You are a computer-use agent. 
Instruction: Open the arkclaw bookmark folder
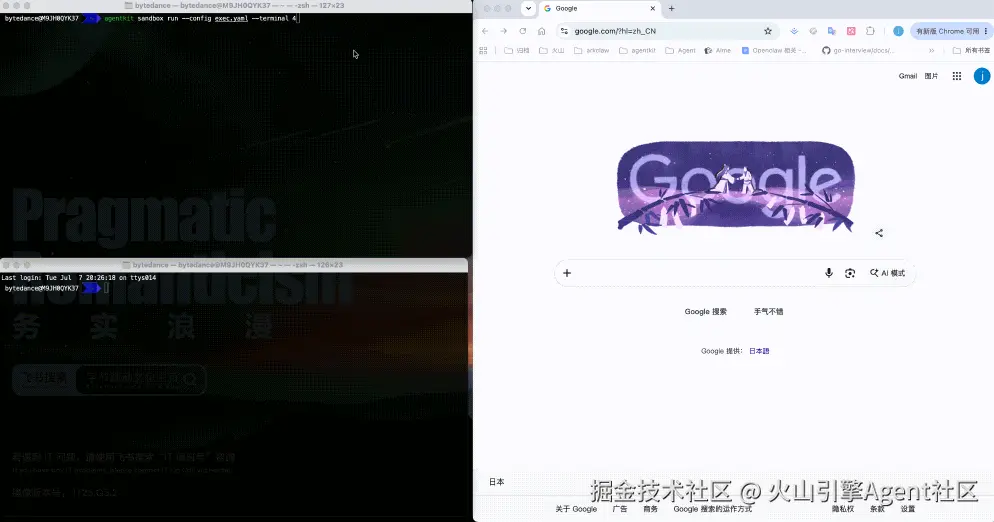click(x=591, y=51)
